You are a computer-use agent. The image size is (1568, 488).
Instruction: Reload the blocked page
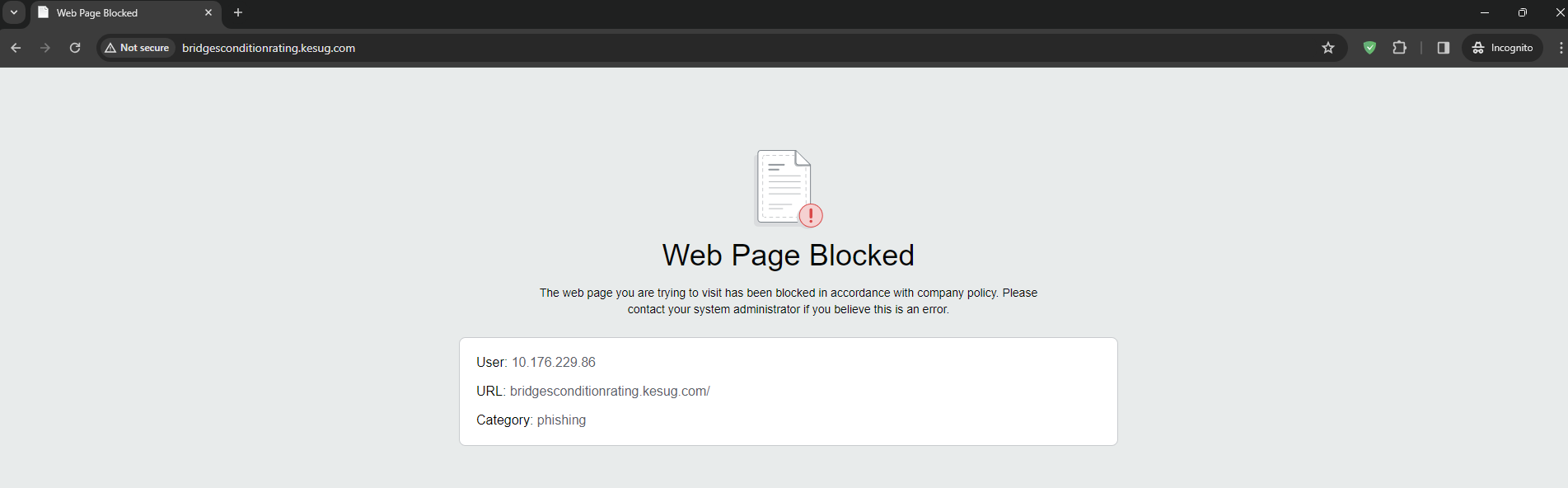(x=75, y=48)
